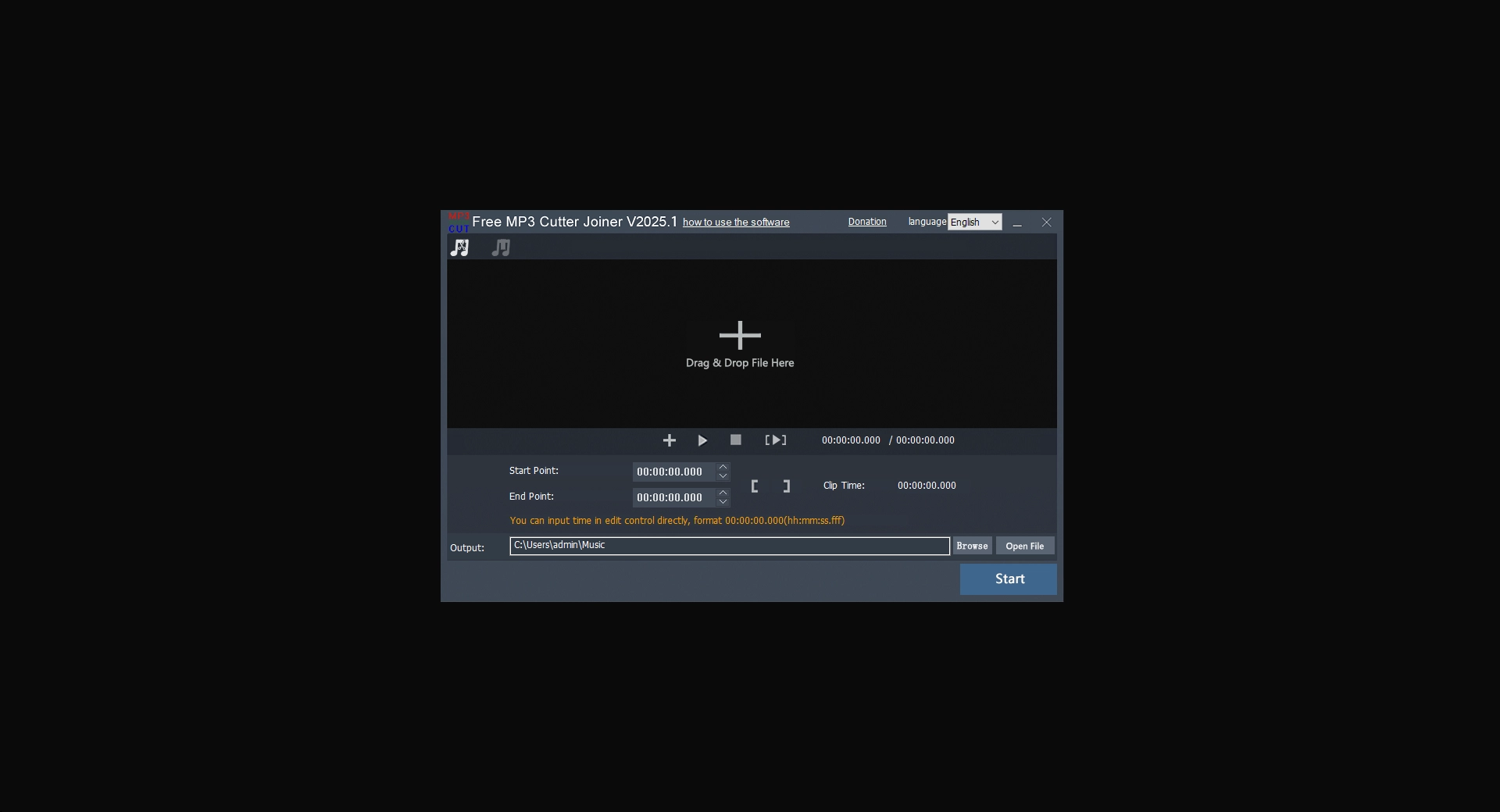Screen dimensions: 1500x812
Task: Open the Donation link
Action: point(866,222)
